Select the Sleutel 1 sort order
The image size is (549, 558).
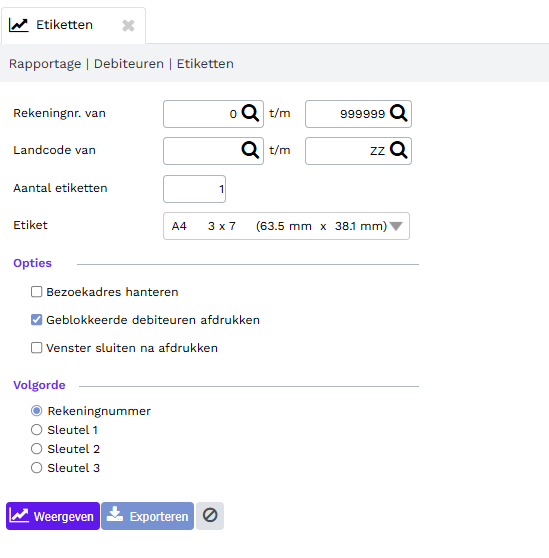click(36, 430)
